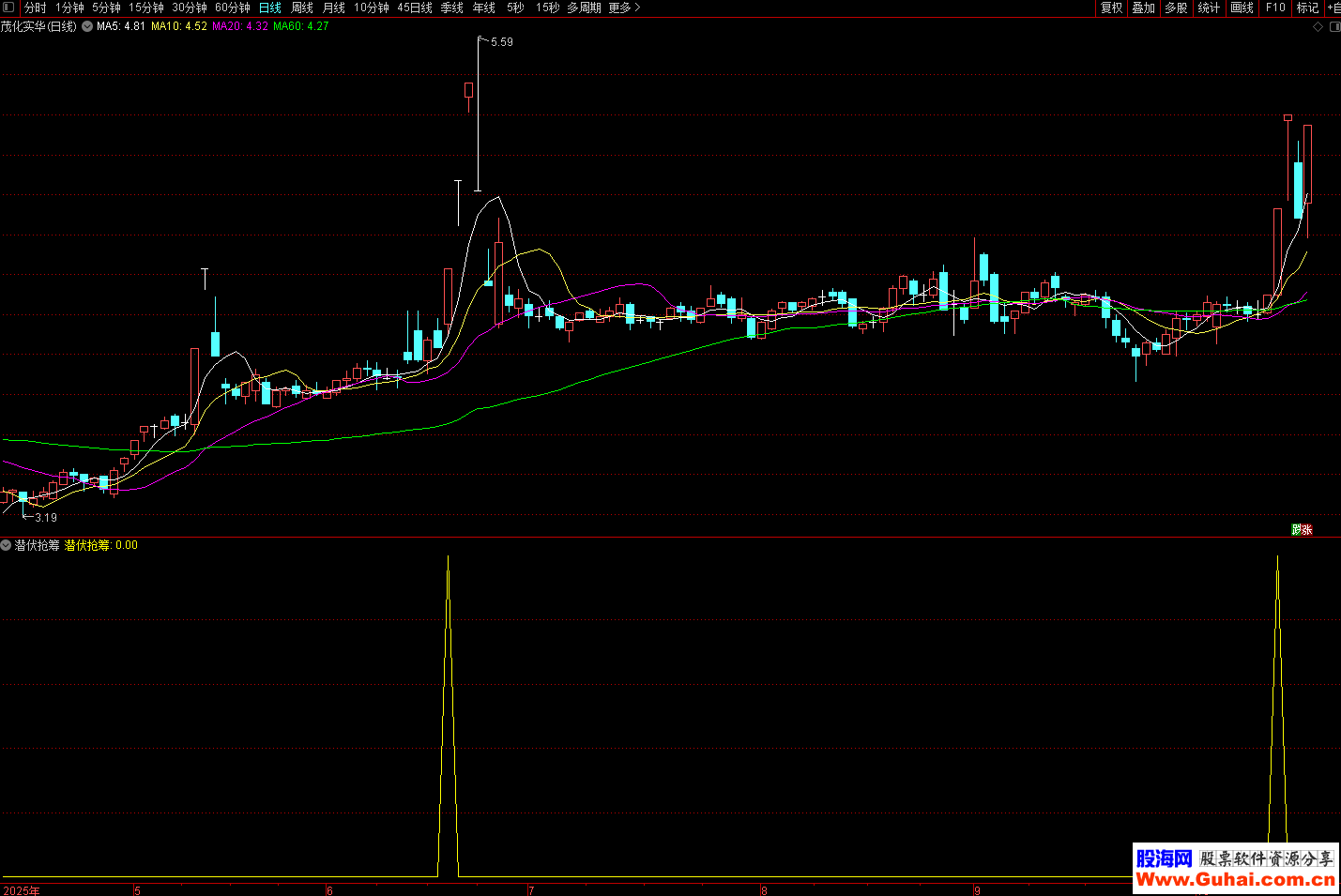Click the 多周期 button
Screen dimensions: 1341x896
[584, 8]
